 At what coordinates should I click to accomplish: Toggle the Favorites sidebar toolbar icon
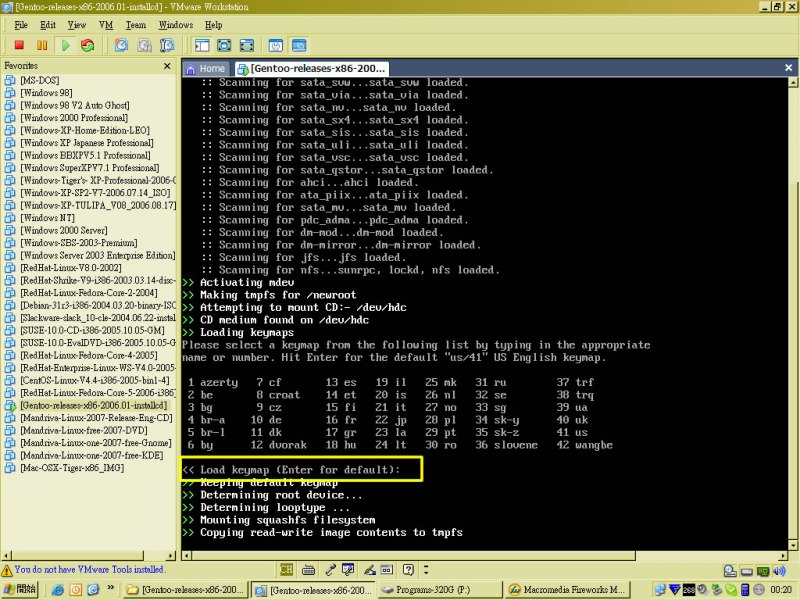point(202,45)
